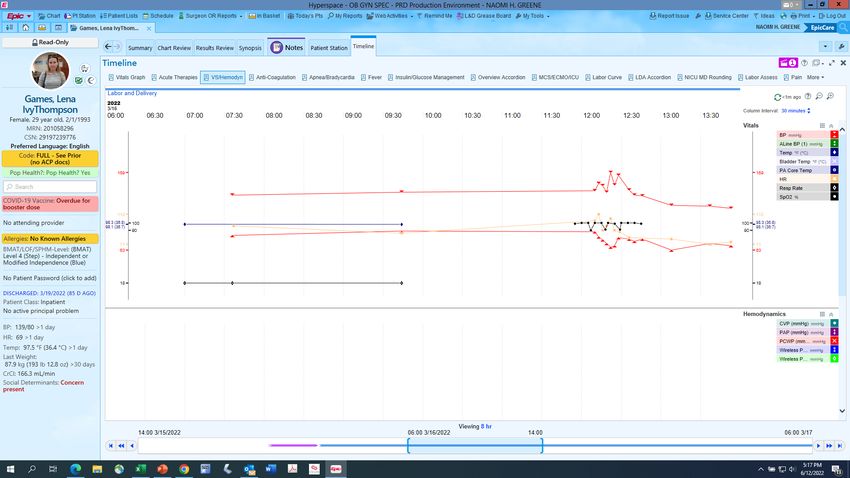Toggle the Resp Rate series black swatch
Screen dimensions: 850x478
tap(834, 188)
